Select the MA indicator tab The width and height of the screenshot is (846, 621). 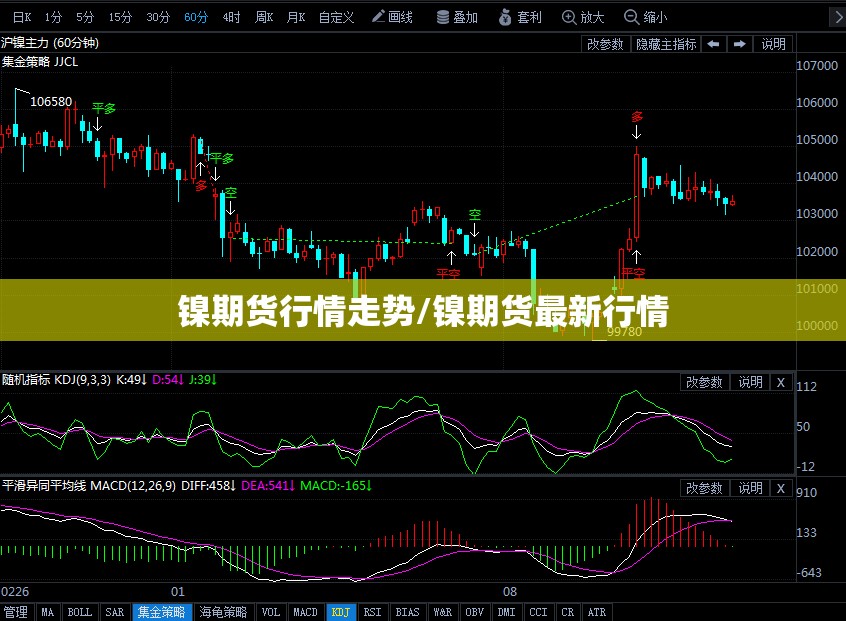tap(47, 612)
